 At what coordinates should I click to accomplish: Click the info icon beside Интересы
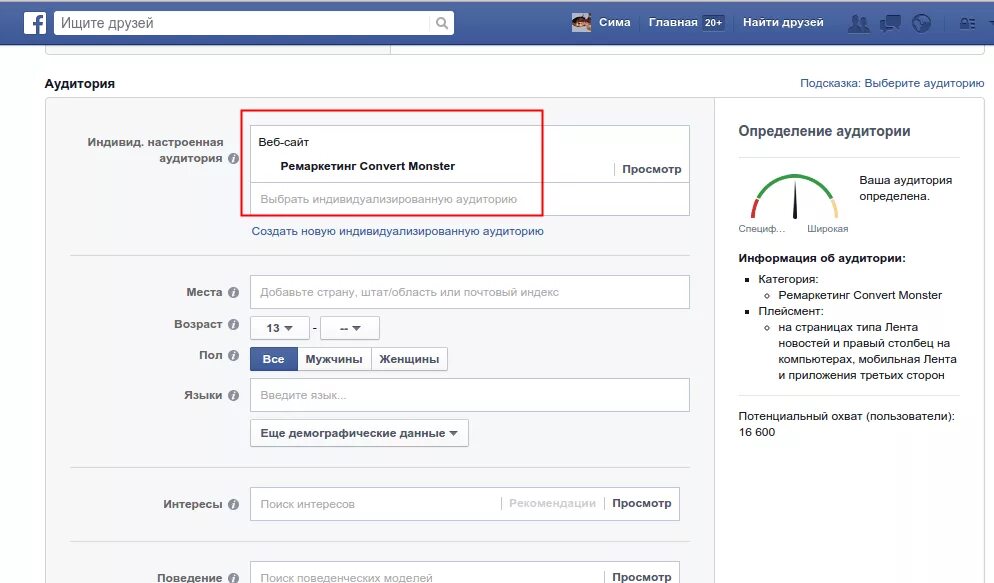233,504
